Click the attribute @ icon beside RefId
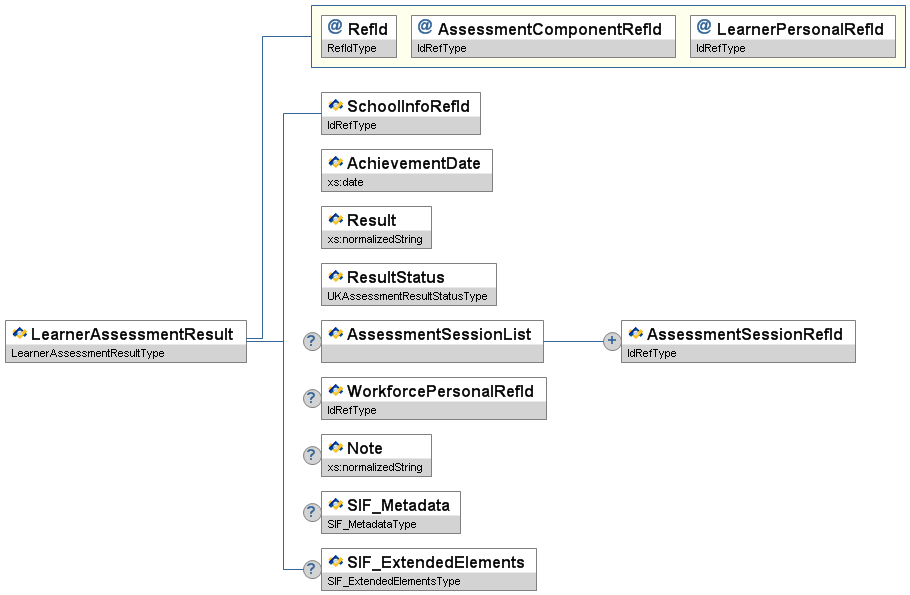Screen dimensions: 910x595 pyautogui.click(x=335, y=28)
